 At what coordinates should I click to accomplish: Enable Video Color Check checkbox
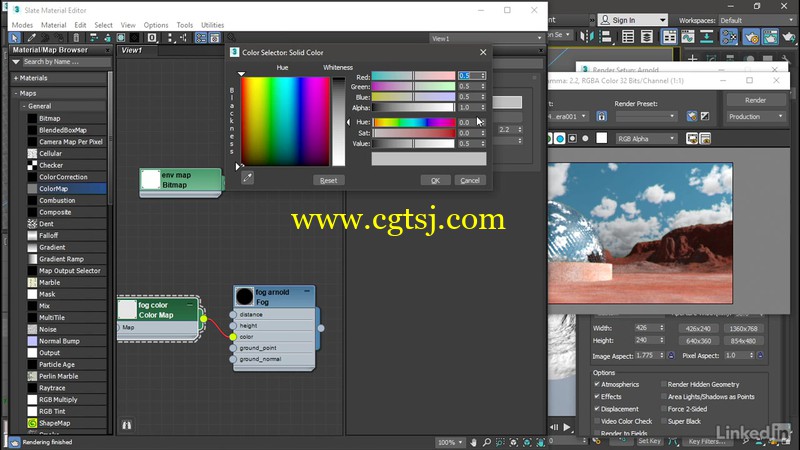[596, 421]
